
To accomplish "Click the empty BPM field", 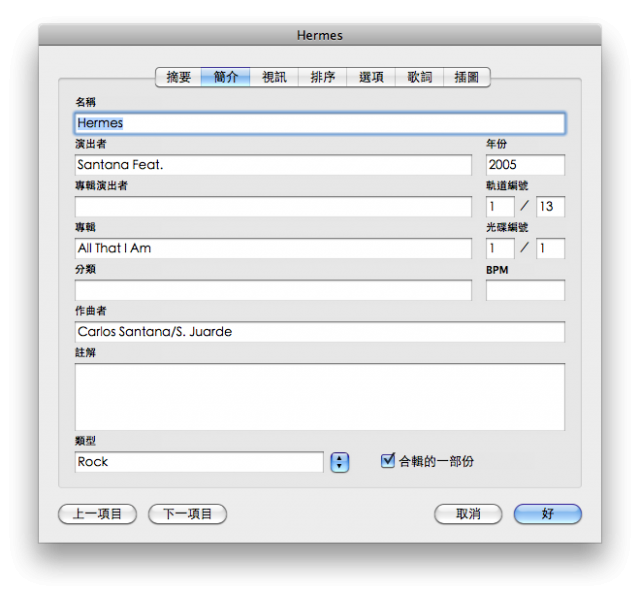I will 525,290.
